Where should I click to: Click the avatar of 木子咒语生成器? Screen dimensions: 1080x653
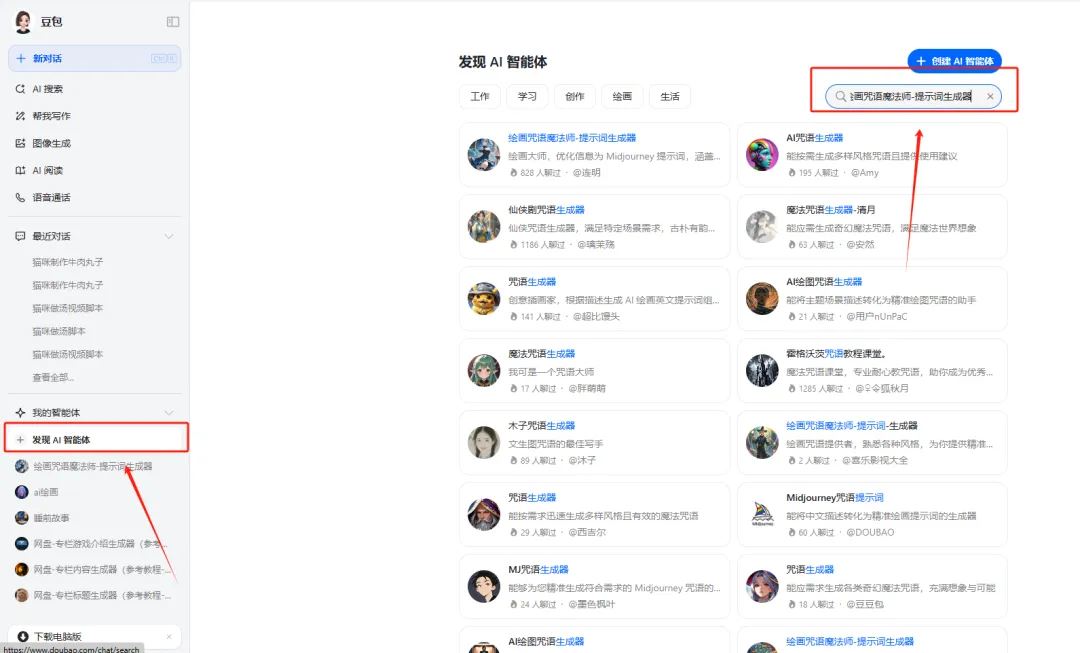[484, 443]
